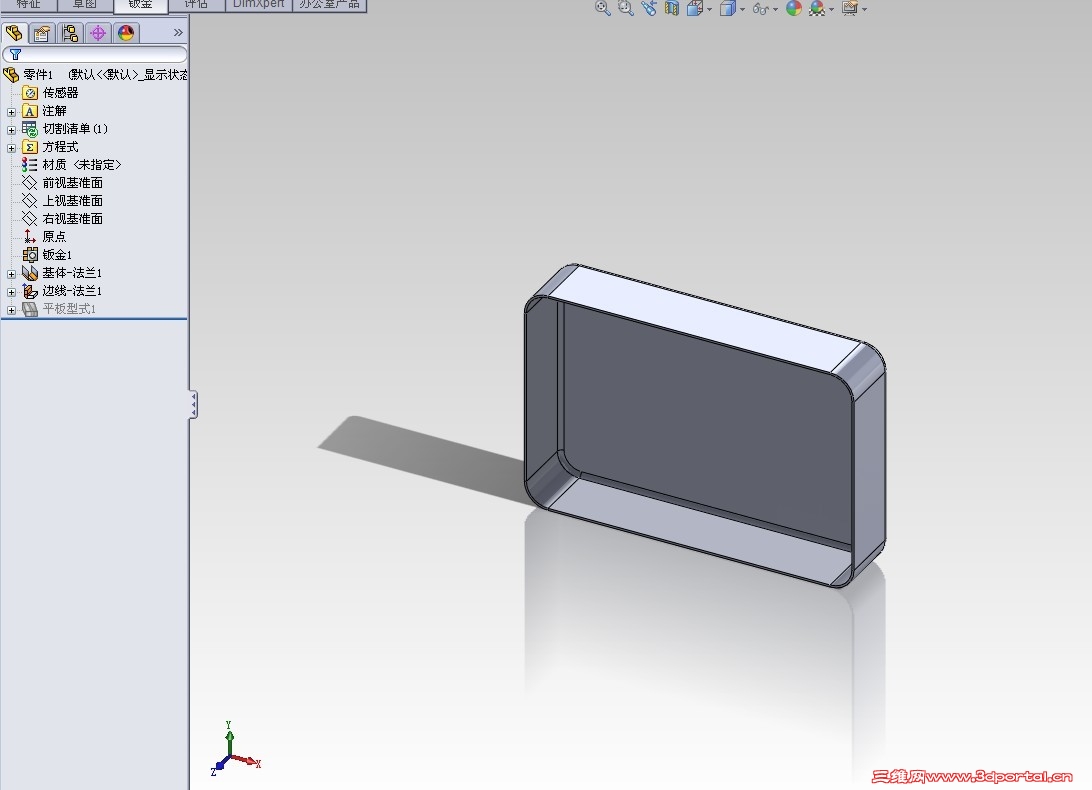Click the Previous View icon
Screen dimensions: 1092x790
tap(648, 8)
